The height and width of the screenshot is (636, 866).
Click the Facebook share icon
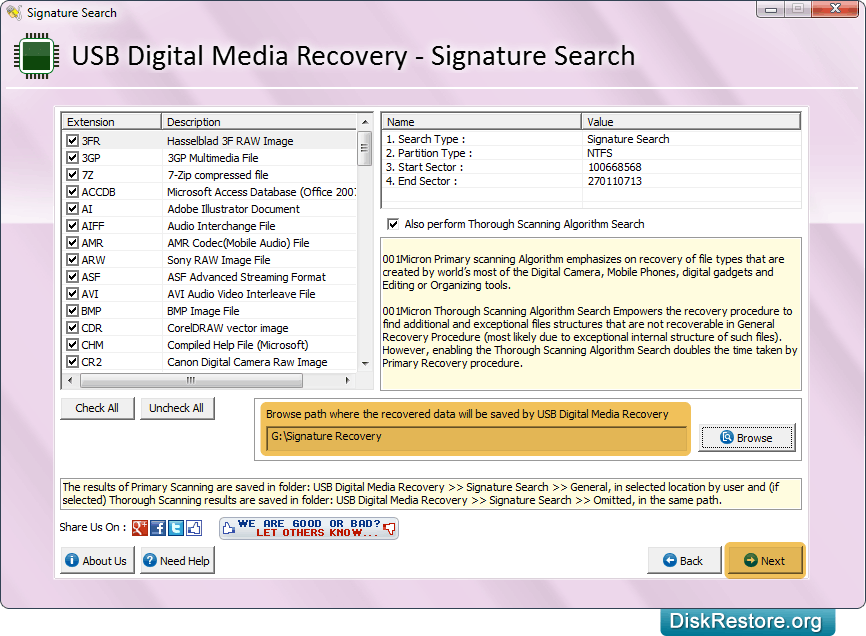pyautogui.click(x=158, y=528)
